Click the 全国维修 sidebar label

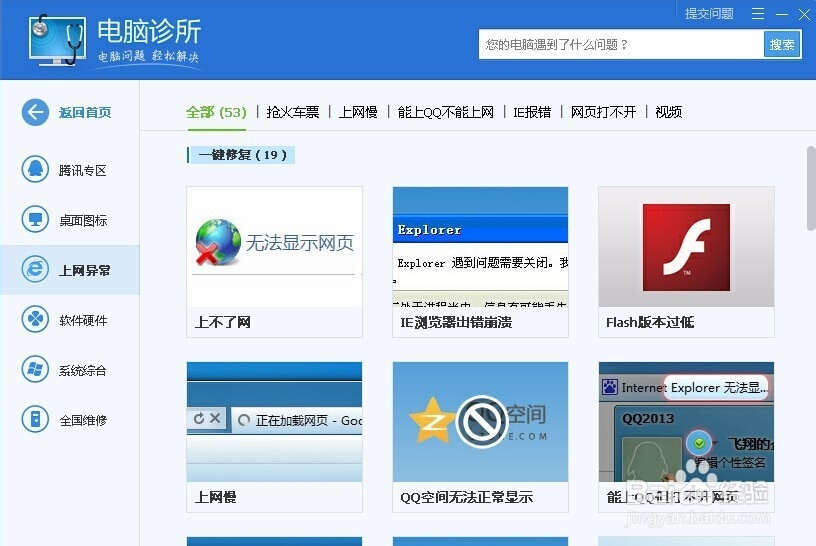click(x=83, y=420)
